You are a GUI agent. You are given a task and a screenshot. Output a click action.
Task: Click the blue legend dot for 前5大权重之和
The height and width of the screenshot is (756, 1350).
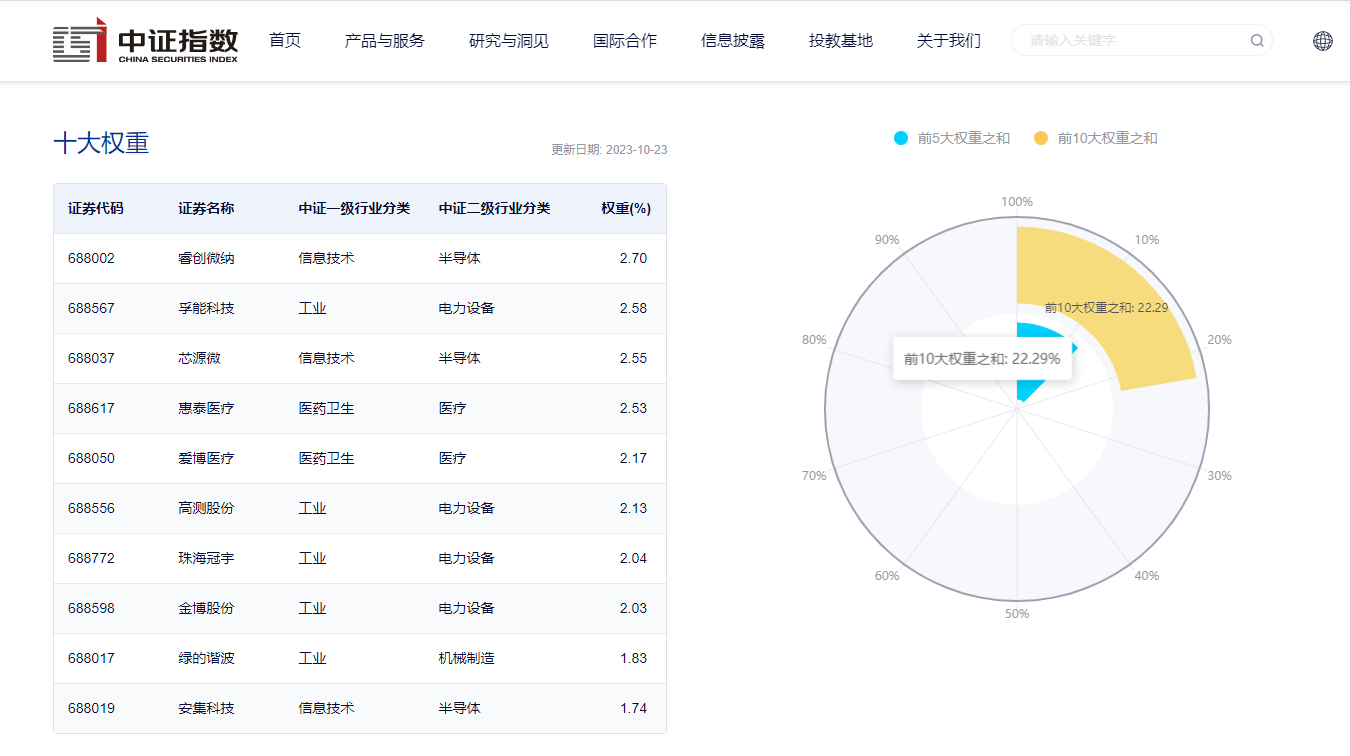[x=900, y=138]
